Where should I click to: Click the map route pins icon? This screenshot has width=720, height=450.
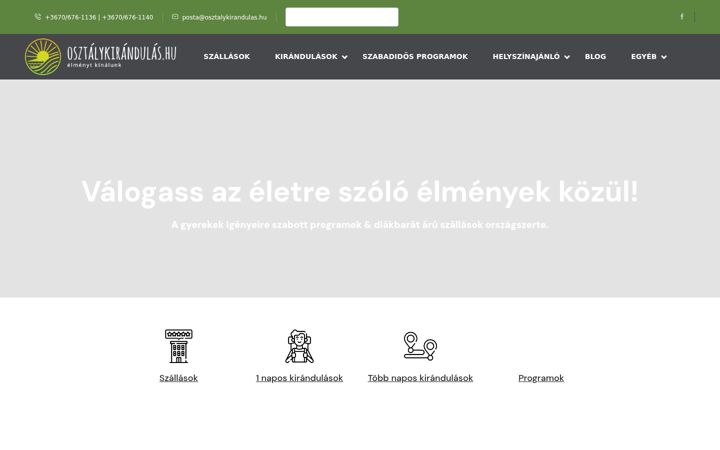point(420,346)
